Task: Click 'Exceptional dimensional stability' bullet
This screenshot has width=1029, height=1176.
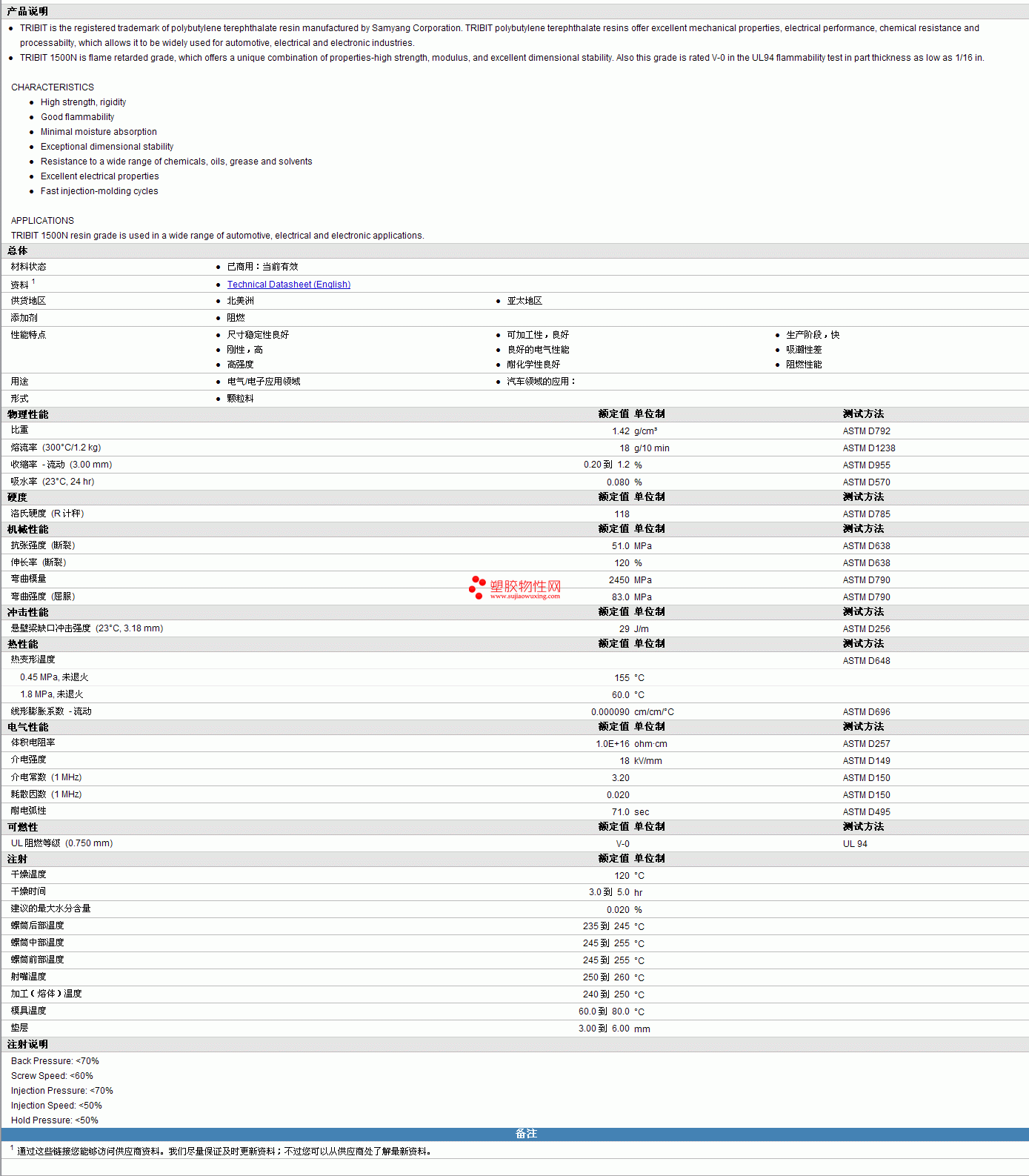Action: (107, 147)
